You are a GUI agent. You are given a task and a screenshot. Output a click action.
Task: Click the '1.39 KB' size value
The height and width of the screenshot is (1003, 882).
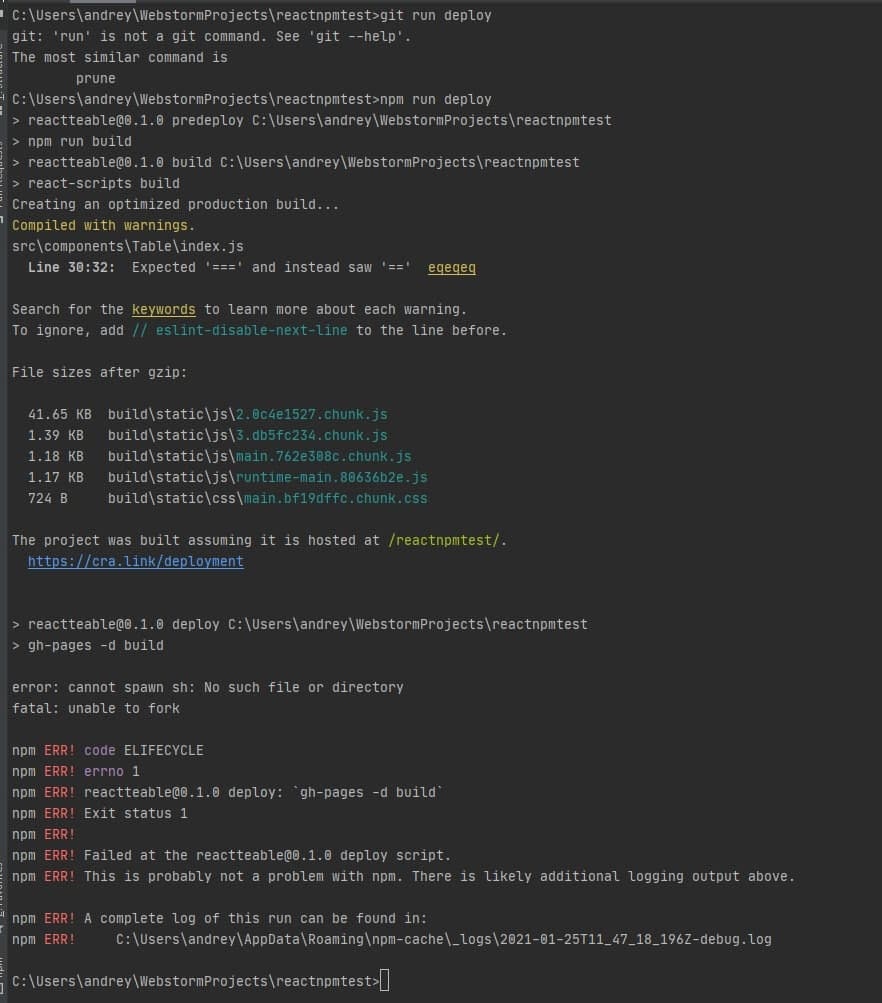56,436
